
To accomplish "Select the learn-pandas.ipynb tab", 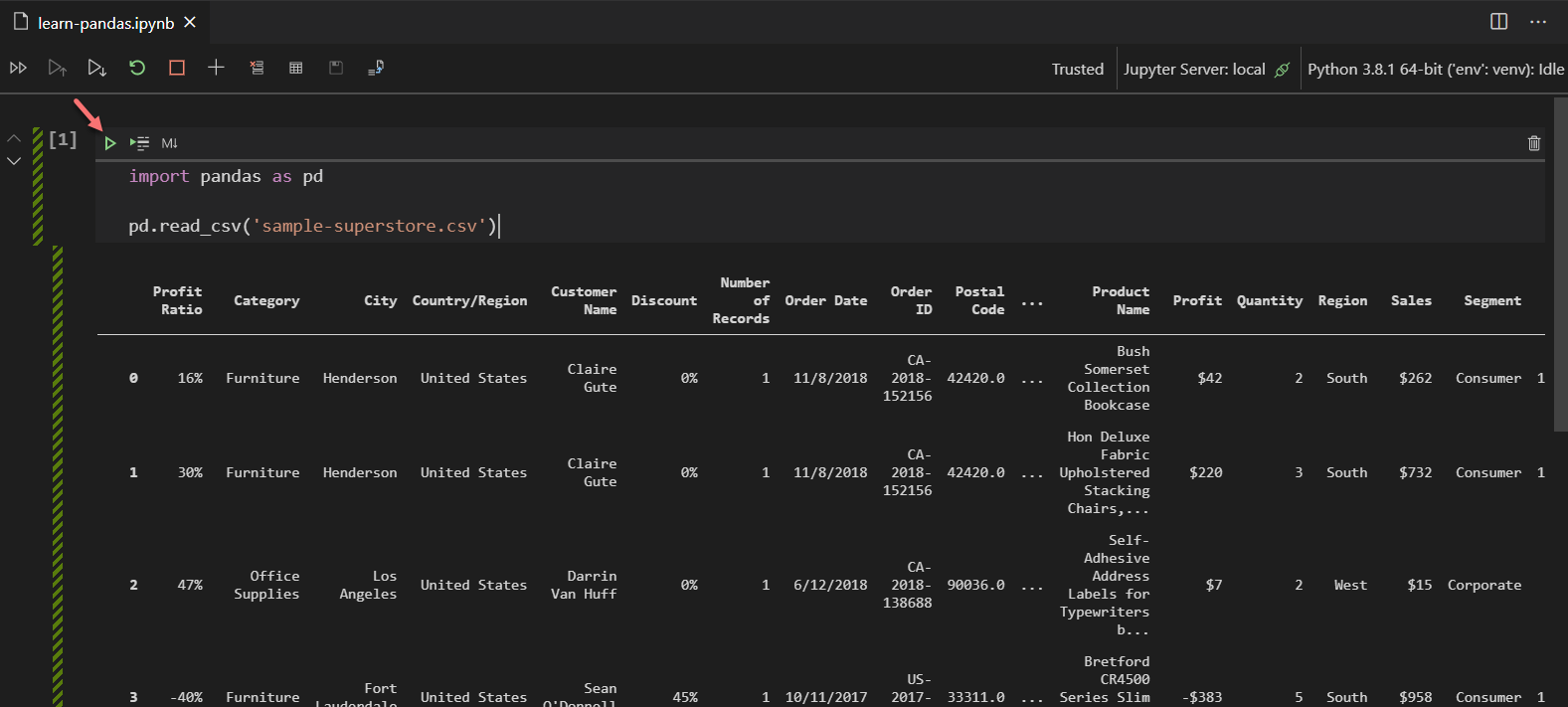I will pos(105,23).
